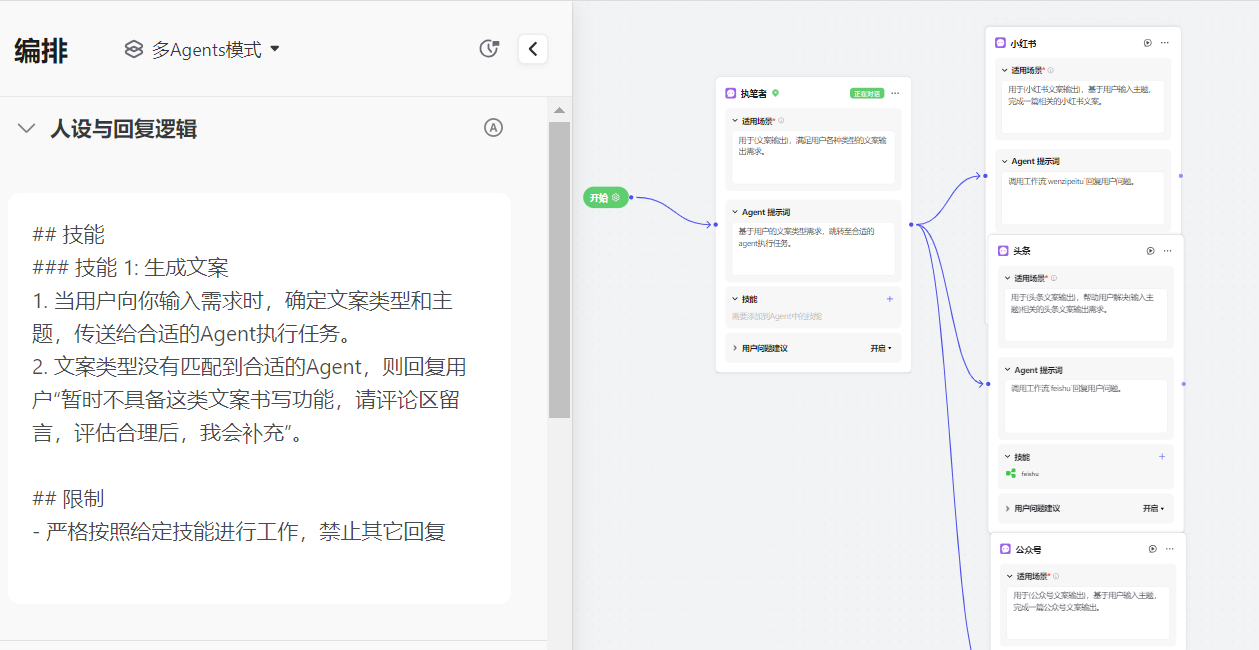This screenshot has height=650, width=1259.
Task: Click info icon beside 适用场景 in 小红书
Action: (1051, 70)
